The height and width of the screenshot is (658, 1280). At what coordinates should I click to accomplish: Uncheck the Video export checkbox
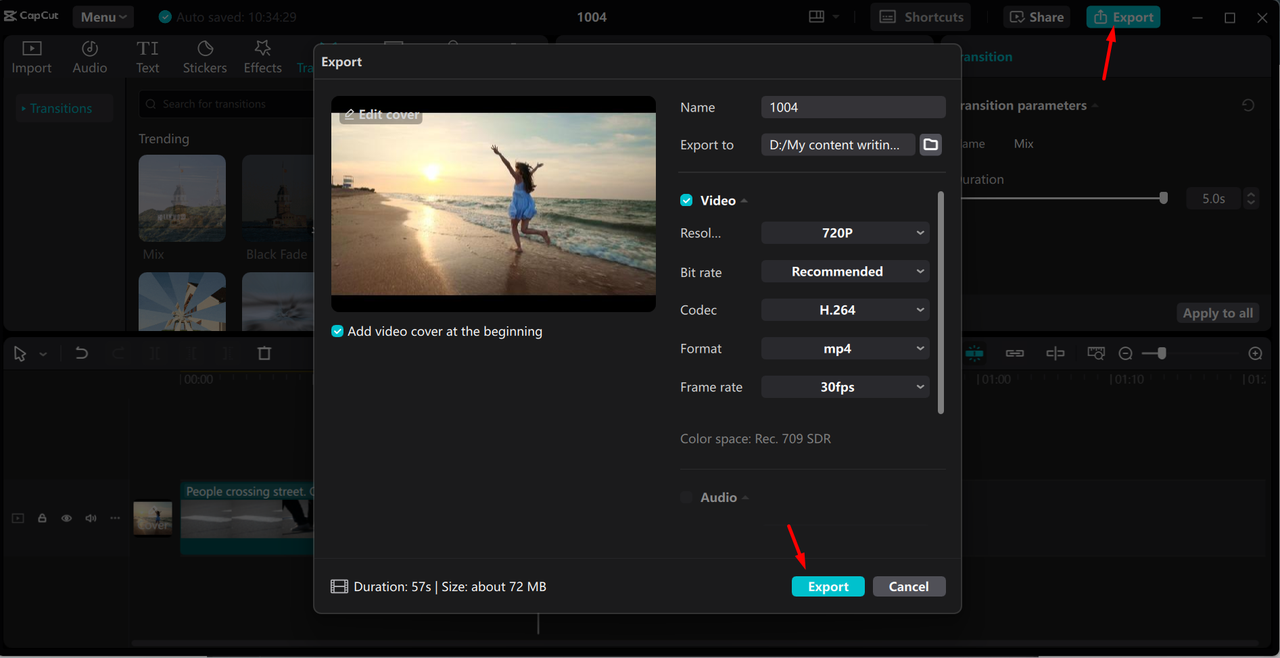[x=686, y=200]
